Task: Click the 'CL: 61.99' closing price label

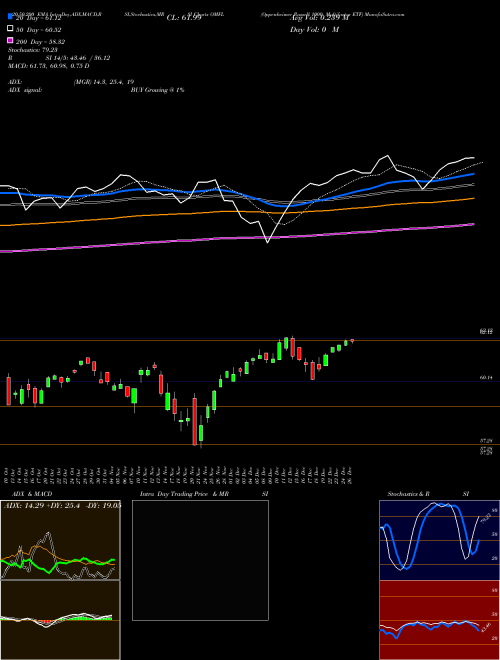Action: tap(184, 18)
